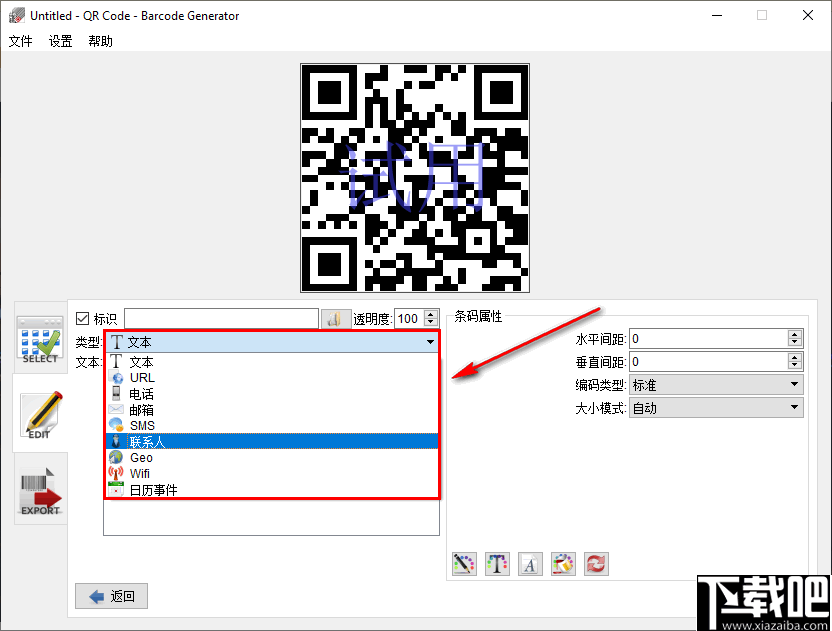Open the 帮助 menu
Image resolution: width=832 pixels, height=631 pixels.
(99, 42)
